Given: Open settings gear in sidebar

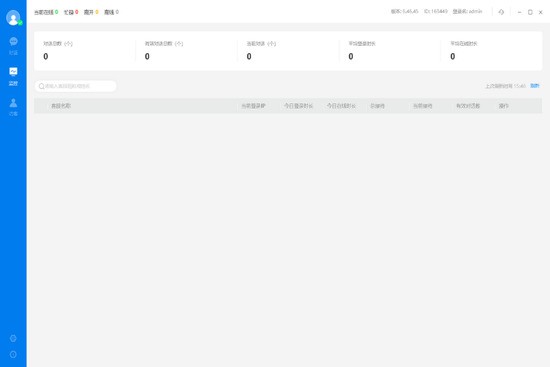Looking at the screenshot, I should pos(13,338).
